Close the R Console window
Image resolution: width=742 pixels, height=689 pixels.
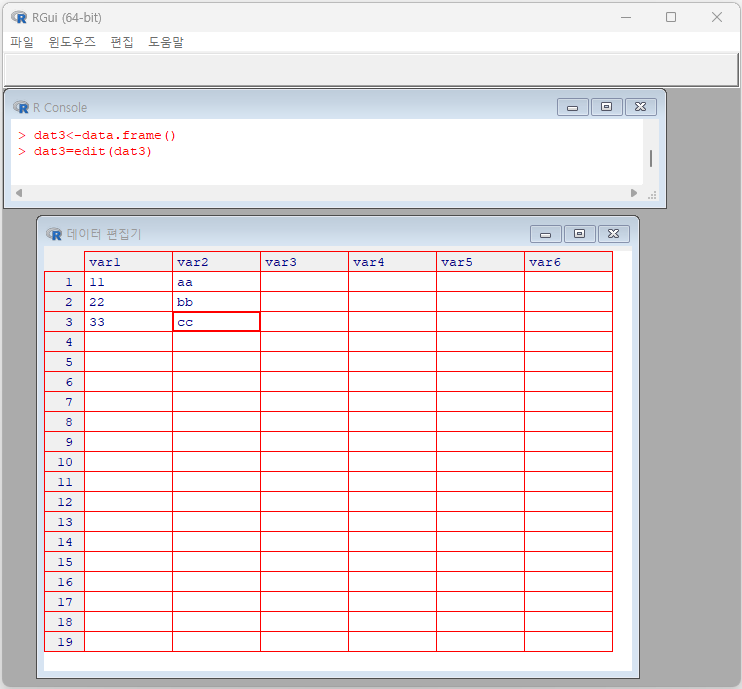641,107
